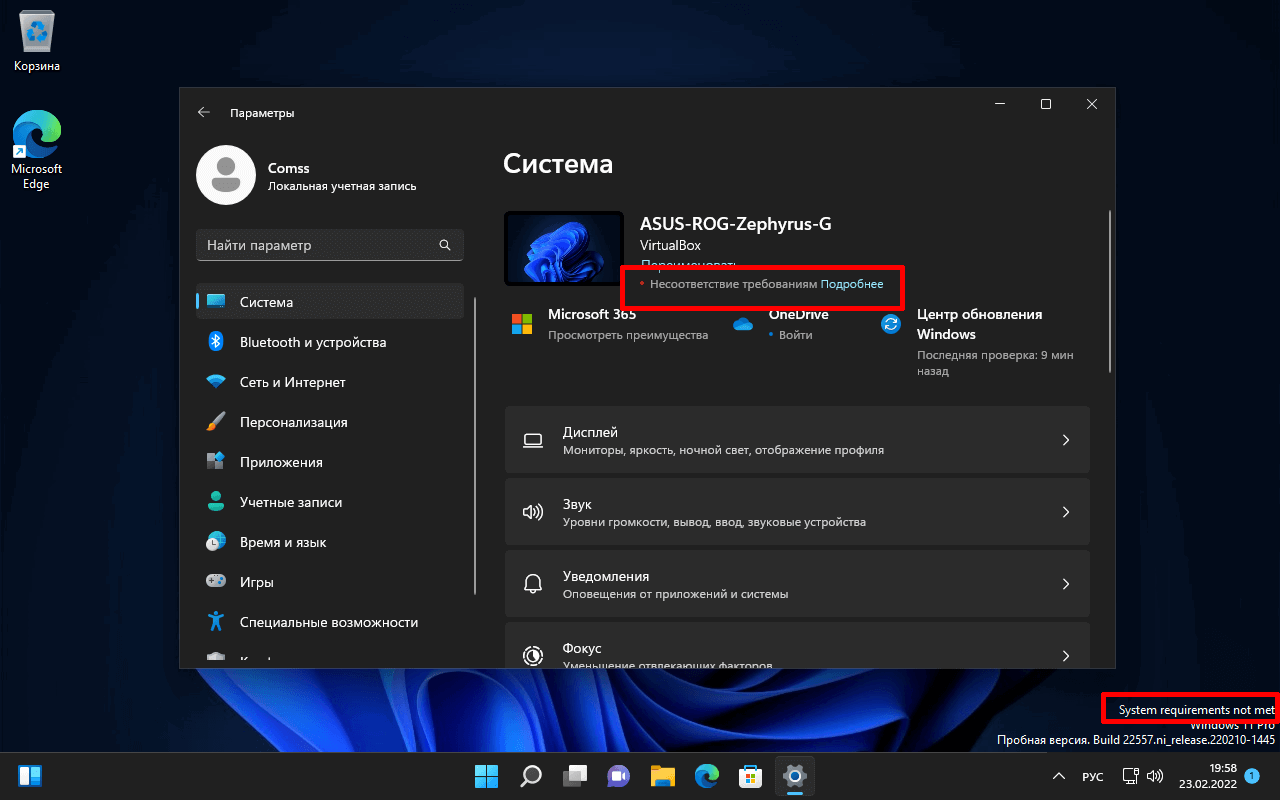This screenshot has width=1280, height=800.
Task: Select Система in the settings sidebar
Action: tap(330, 302)
